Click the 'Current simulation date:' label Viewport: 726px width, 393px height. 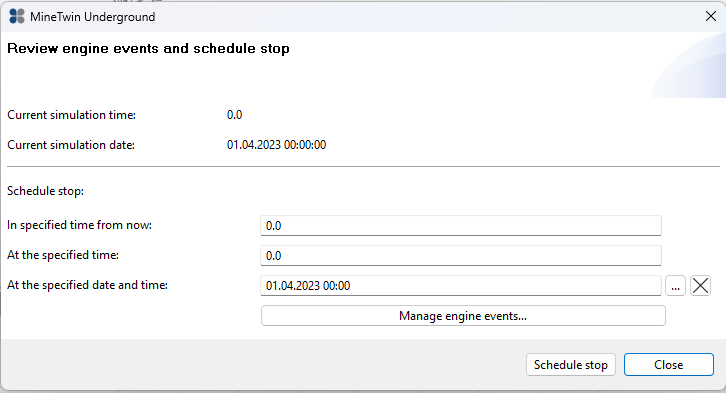pos(71,145)
